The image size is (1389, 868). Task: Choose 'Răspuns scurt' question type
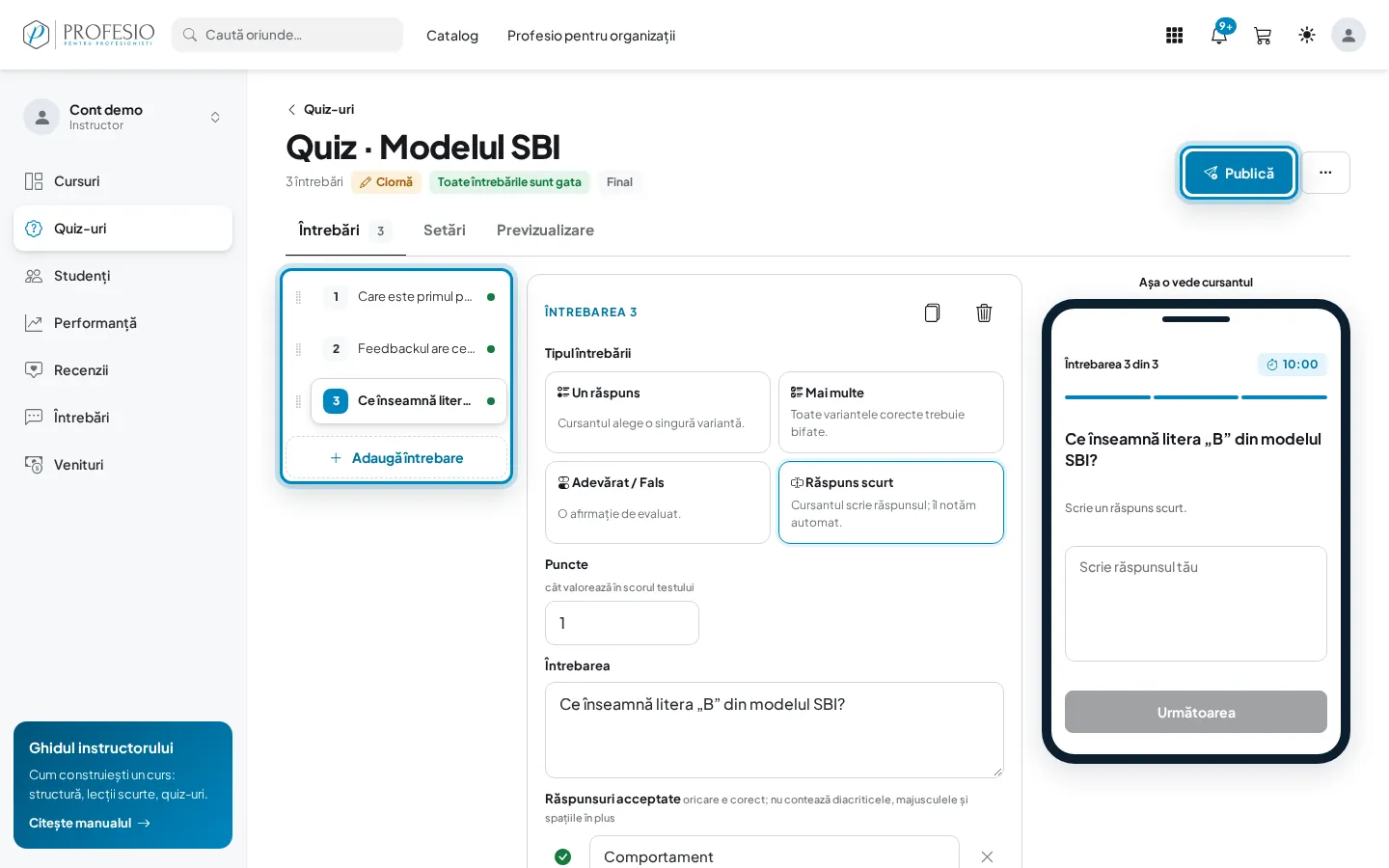point(891,502)
